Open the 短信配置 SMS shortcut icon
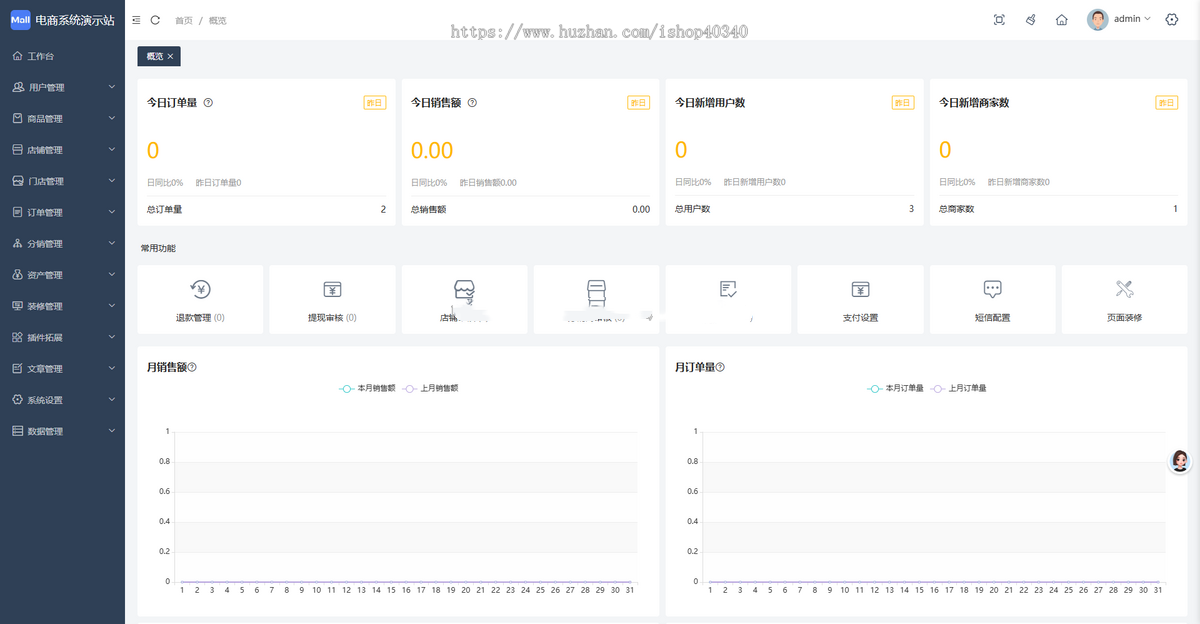 point(992,290)
